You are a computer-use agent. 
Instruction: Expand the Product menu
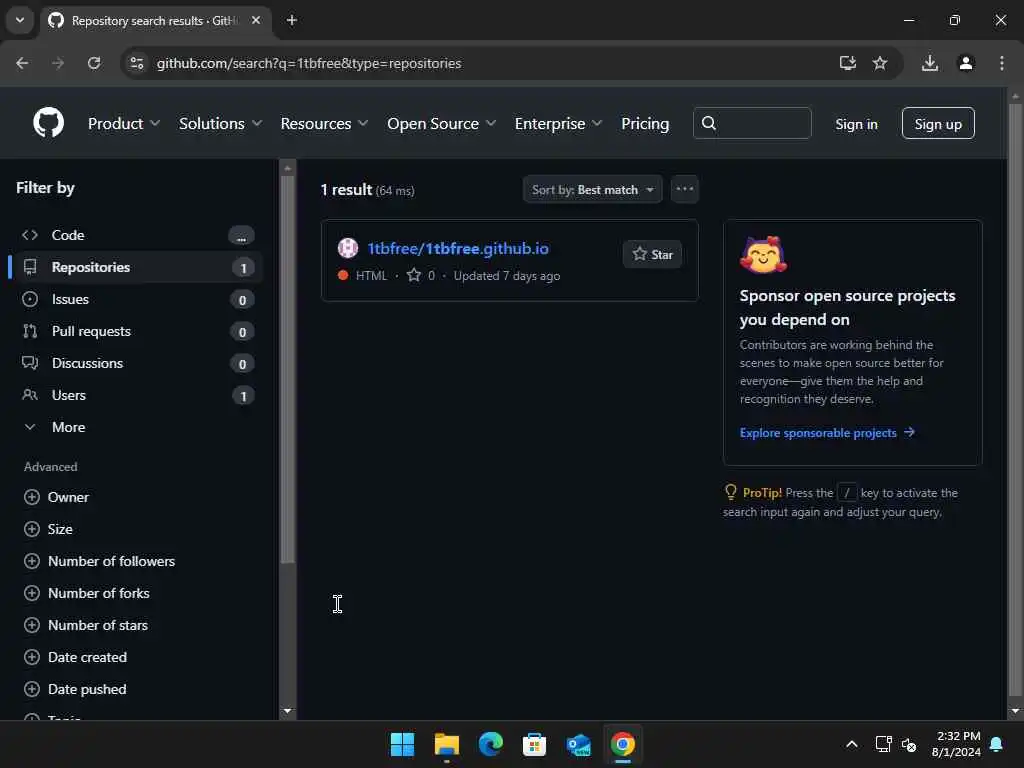tap(123, 123)
